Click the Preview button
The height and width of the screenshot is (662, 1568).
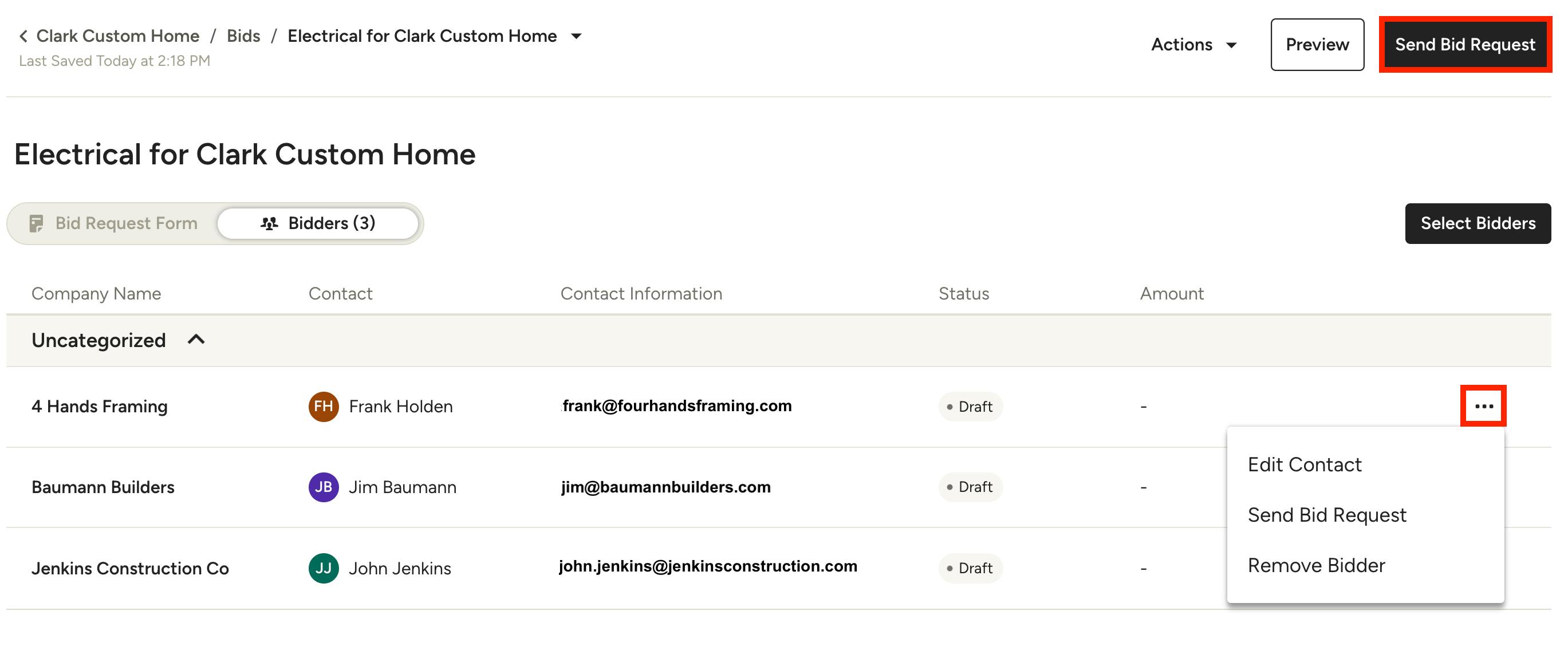point(1317,45)
